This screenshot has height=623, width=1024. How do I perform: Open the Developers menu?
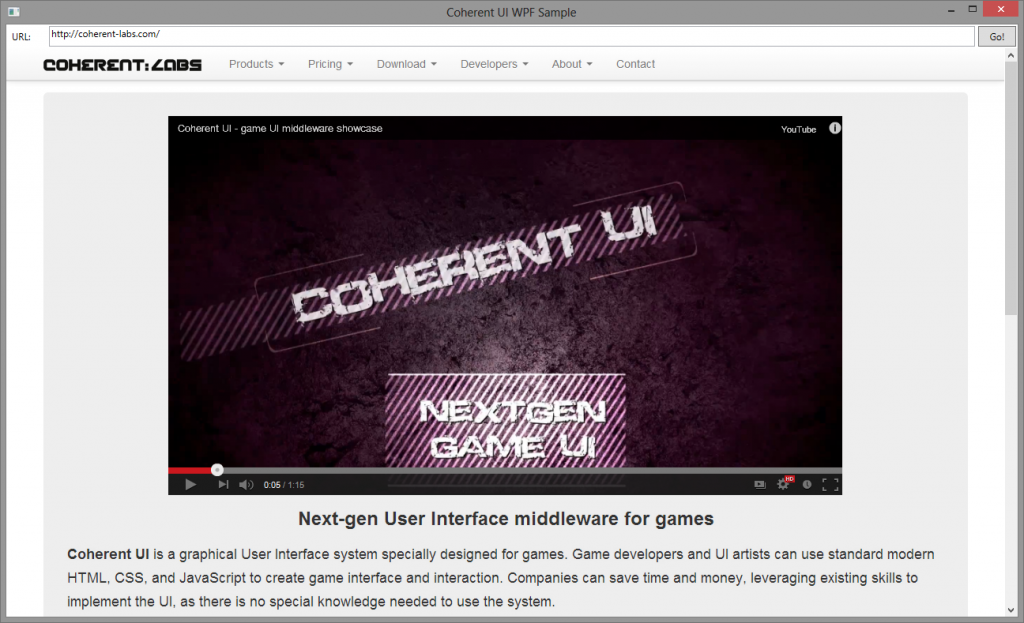[x=494, y=64]
